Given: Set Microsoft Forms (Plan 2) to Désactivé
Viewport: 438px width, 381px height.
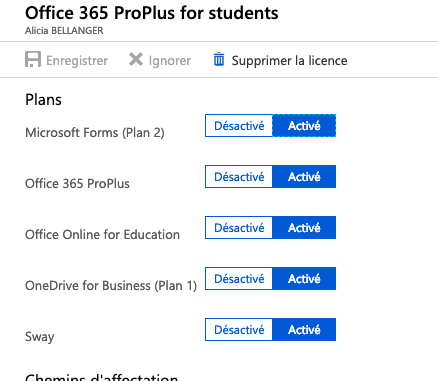Looking at the screenshot, I should click(x=239, y=126).
